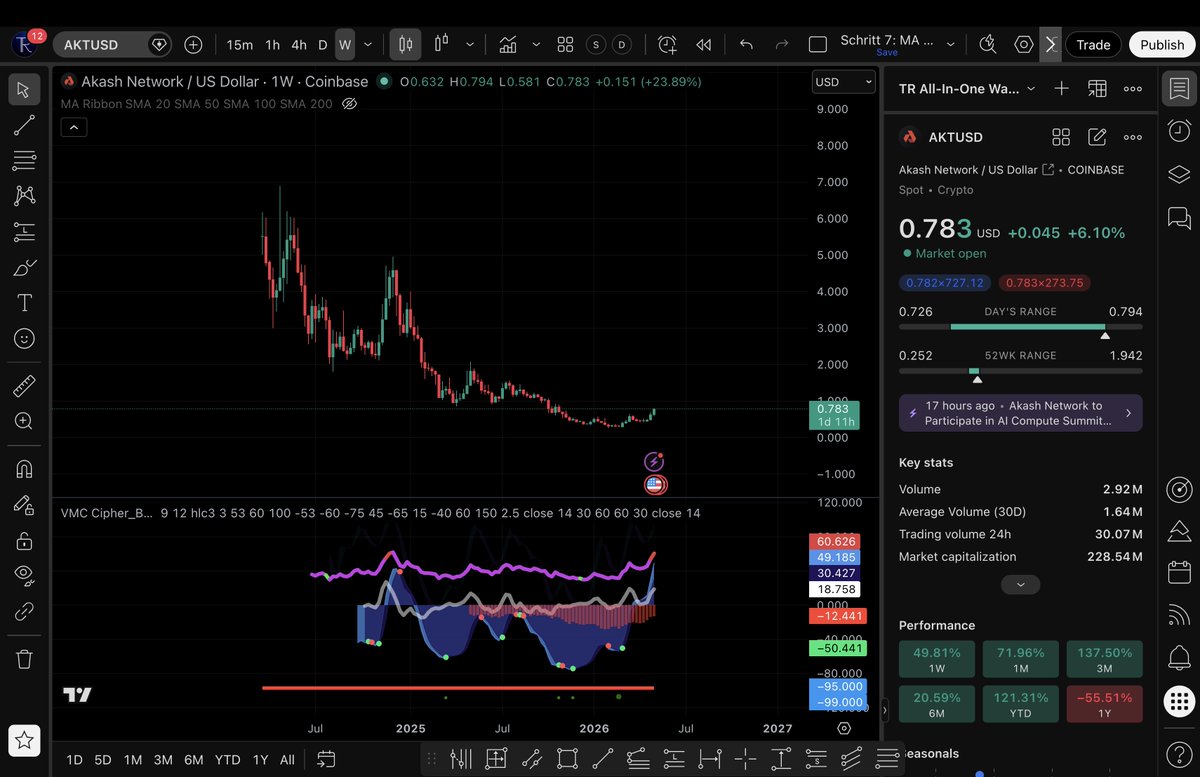The height and width of the screenshot is (777, 1200).
Task: Open the object tree layers panel
Action: tap(1179, 174)
